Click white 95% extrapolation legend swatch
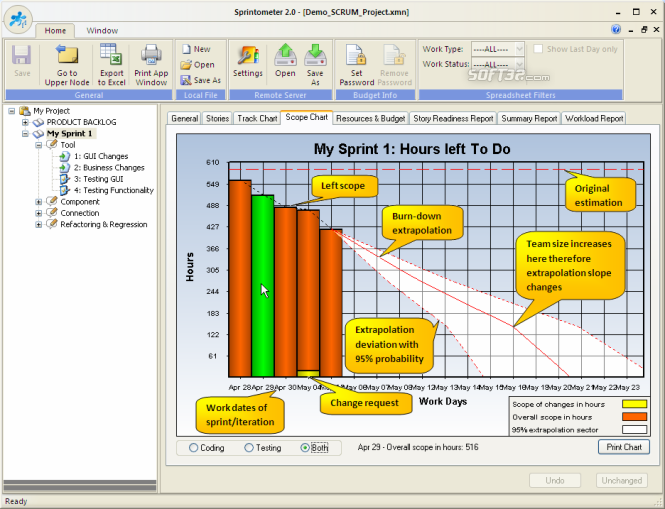Viewport: 665px width, 509px height. coord(634,430)
